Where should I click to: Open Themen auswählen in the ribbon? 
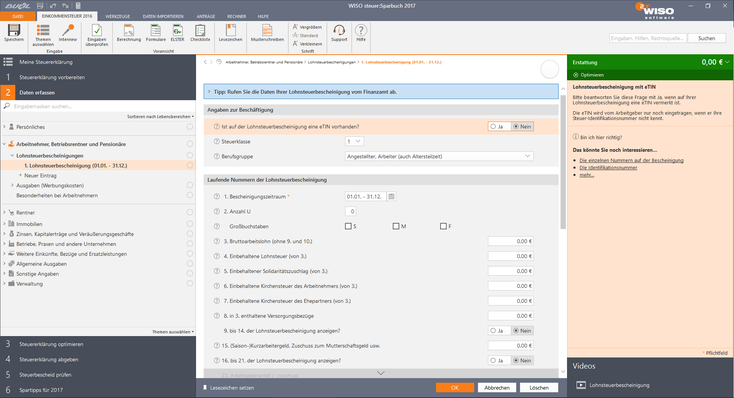coord(43,35)
